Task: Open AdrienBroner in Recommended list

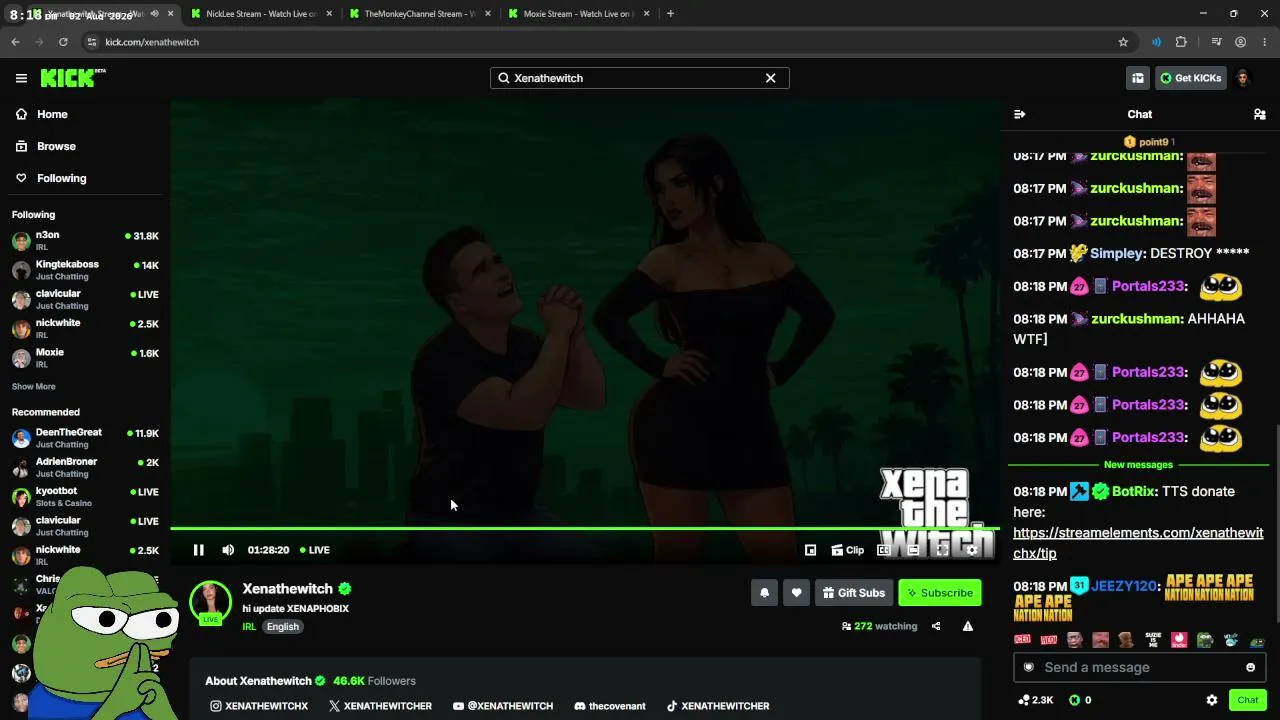Action: (85, 467)
